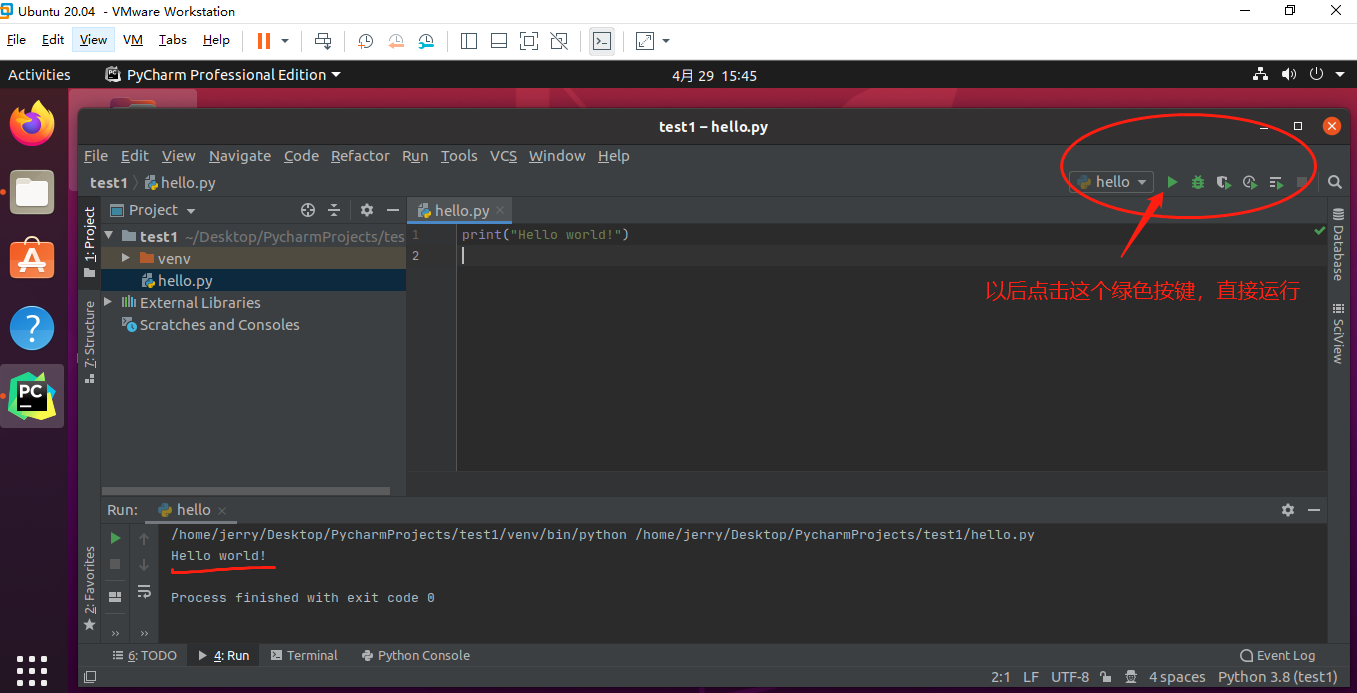The image size is (1357, 693).
Task: Open VMware stretch guest dropdown arrow
Action: tap(666, 41)
